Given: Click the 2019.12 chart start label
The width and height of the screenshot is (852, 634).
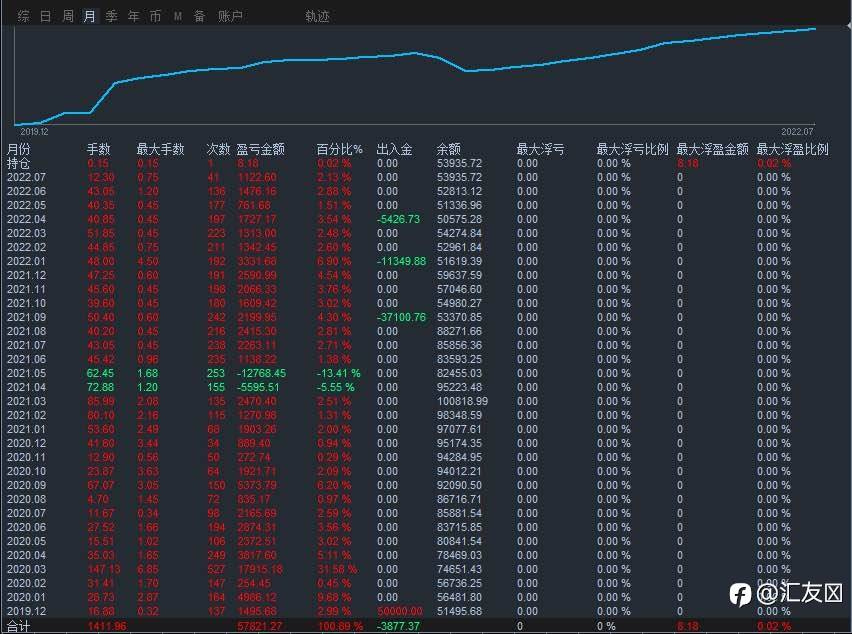Looking at the screenshot, I should (34, 131).
